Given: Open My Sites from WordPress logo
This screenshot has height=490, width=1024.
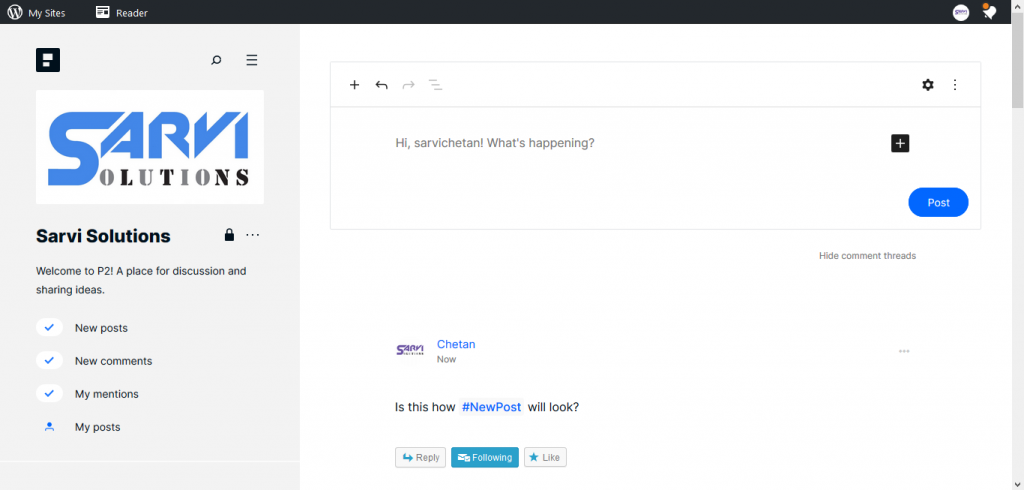Looking at the screenshot, I should point(14,12).
